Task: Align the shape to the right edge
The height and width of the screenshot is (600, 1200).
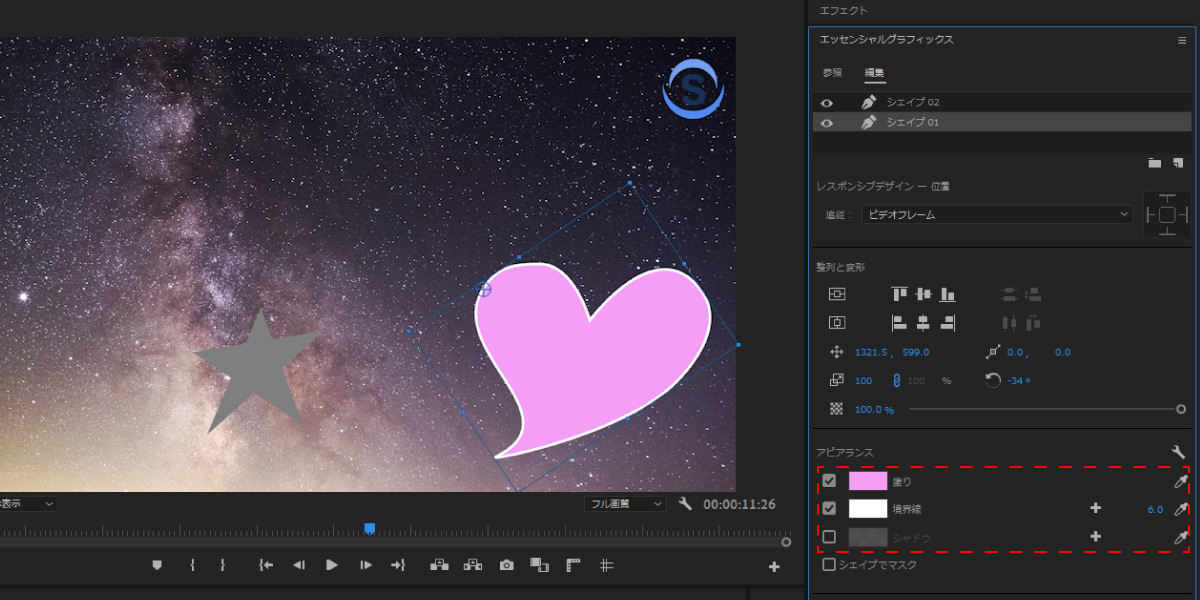Action: (947, 322)
